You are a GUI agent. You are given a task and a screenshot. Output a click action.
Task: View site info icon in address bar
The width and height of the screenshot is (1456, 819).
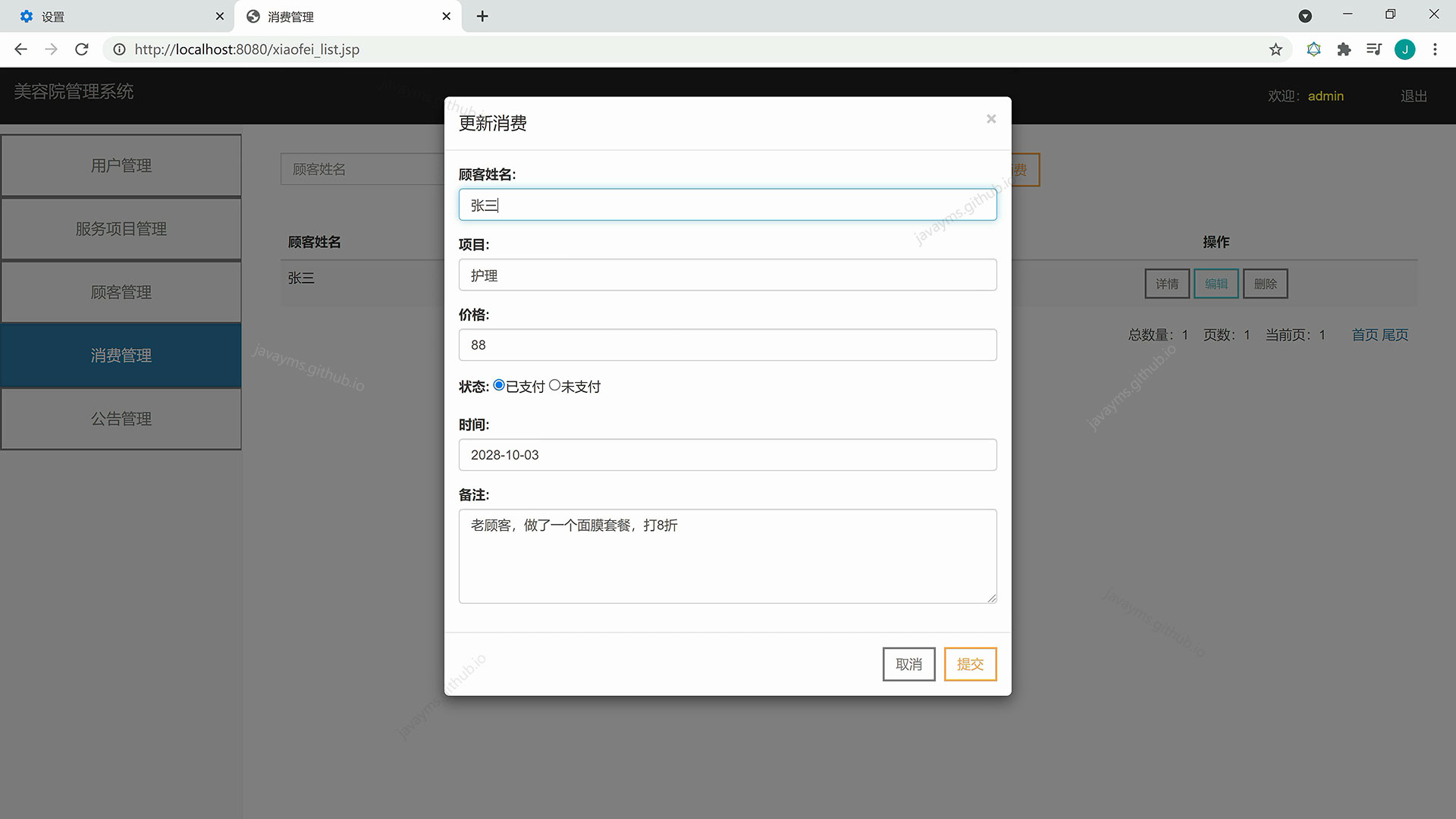coord(119,49)
